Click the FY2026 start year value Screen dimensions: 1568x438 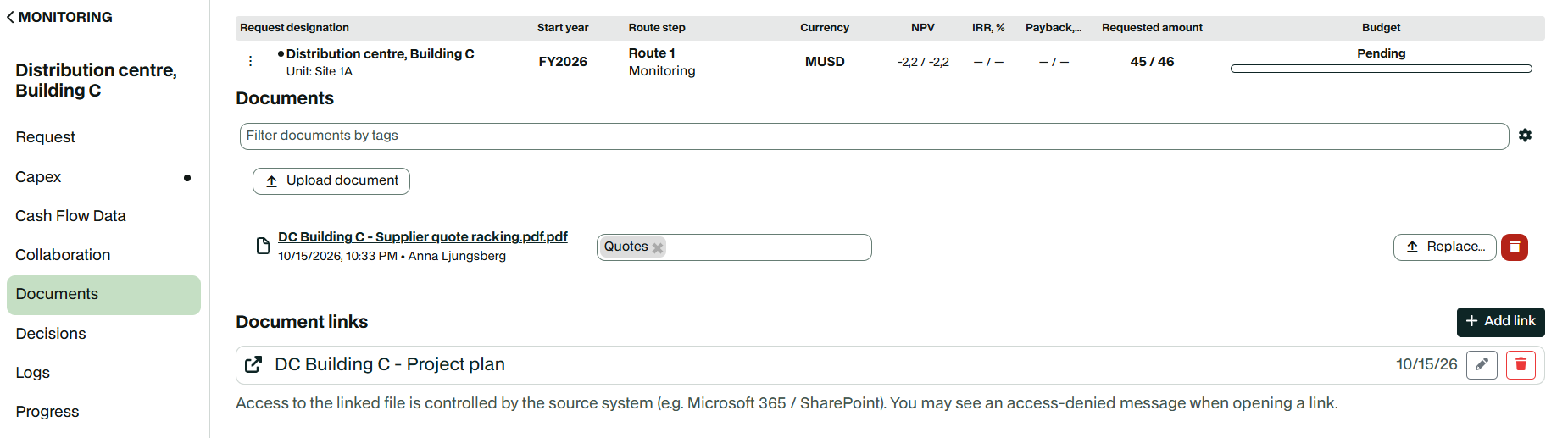(x=563, y=62)
